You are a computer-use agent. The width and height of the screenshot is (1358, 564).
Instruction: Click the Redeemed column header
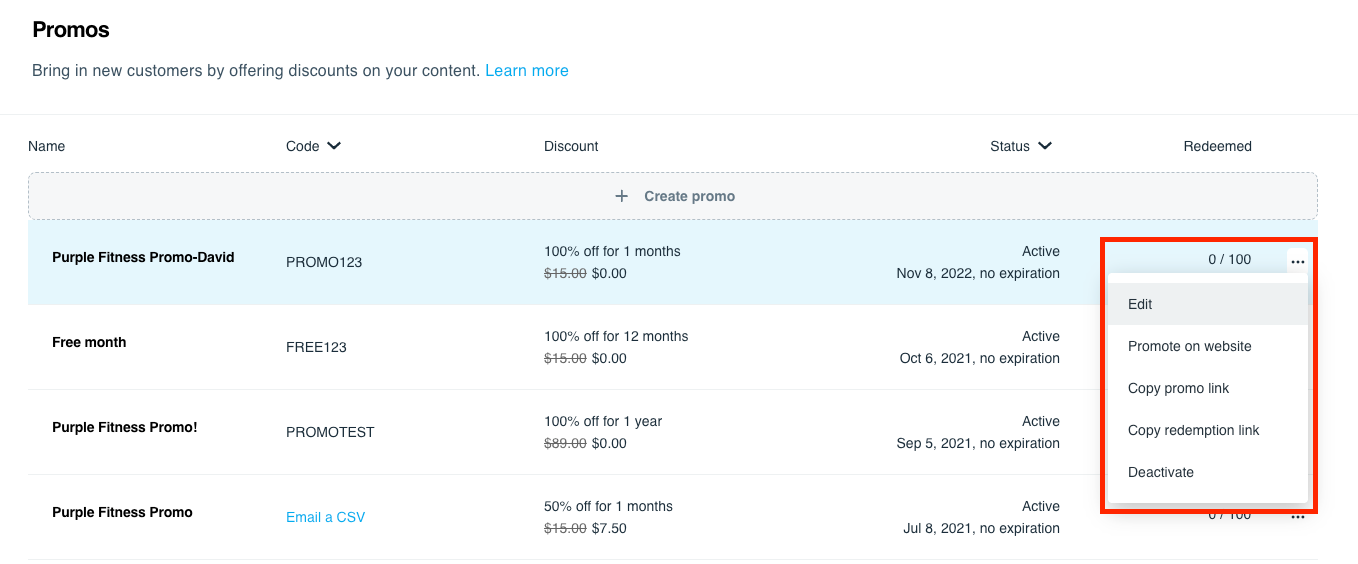(1217, 146)
